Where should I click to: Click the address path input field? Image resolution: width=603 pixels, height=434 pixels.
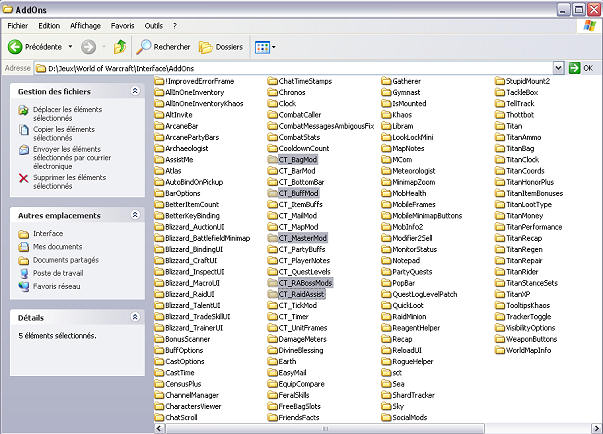300,68
